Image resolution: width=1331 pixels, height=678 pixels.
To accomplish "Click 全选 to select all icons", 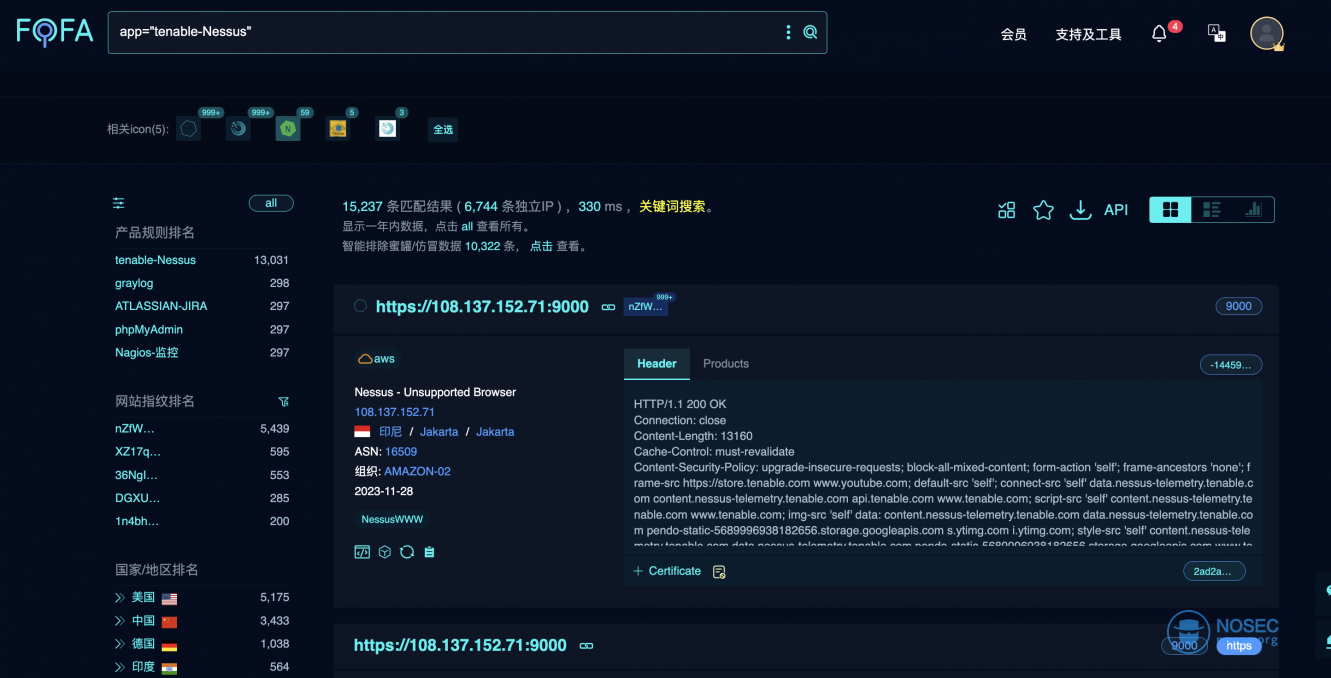I will [x=442, y=129].
